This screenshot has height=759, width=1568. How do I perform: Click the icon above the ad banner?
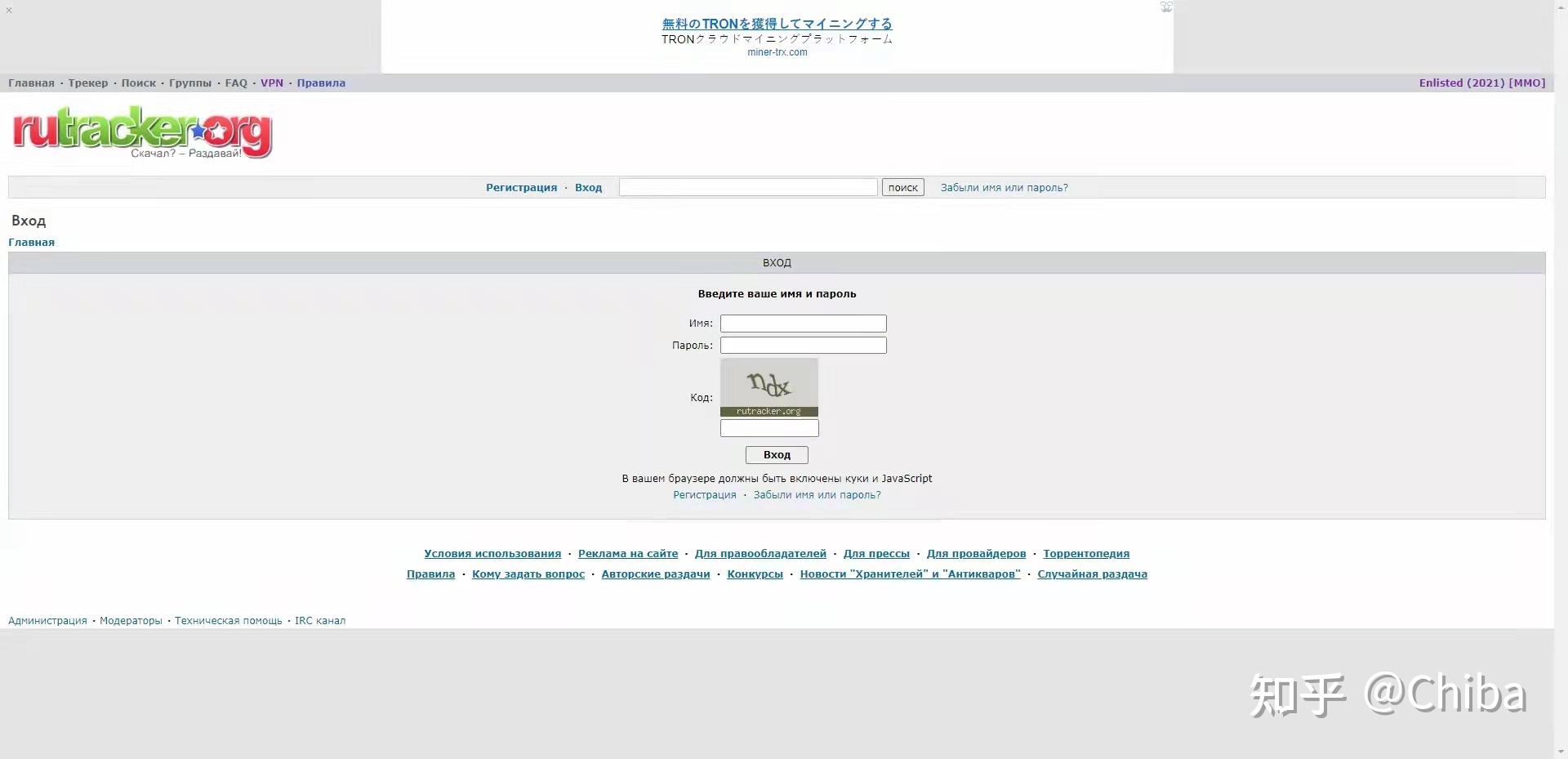coord(1165,7)
